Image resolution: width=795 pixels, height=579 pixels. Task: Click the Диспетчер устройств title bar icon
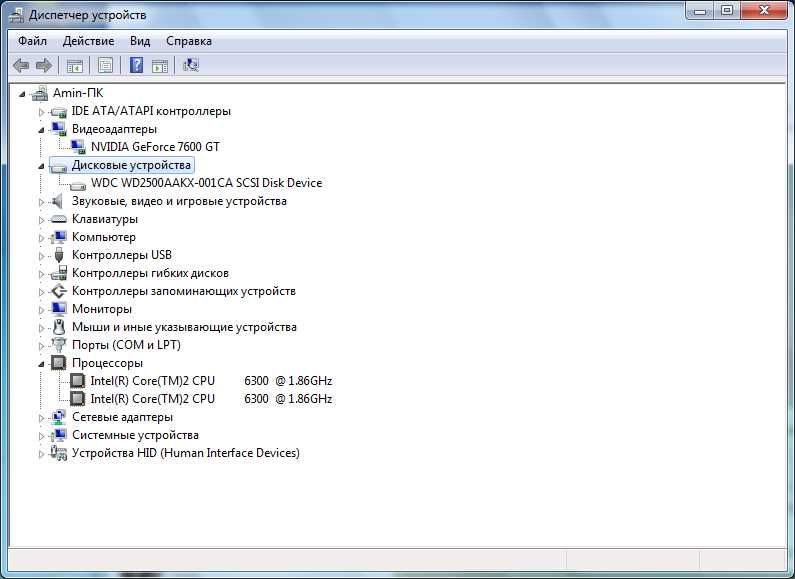click(17, 15)
